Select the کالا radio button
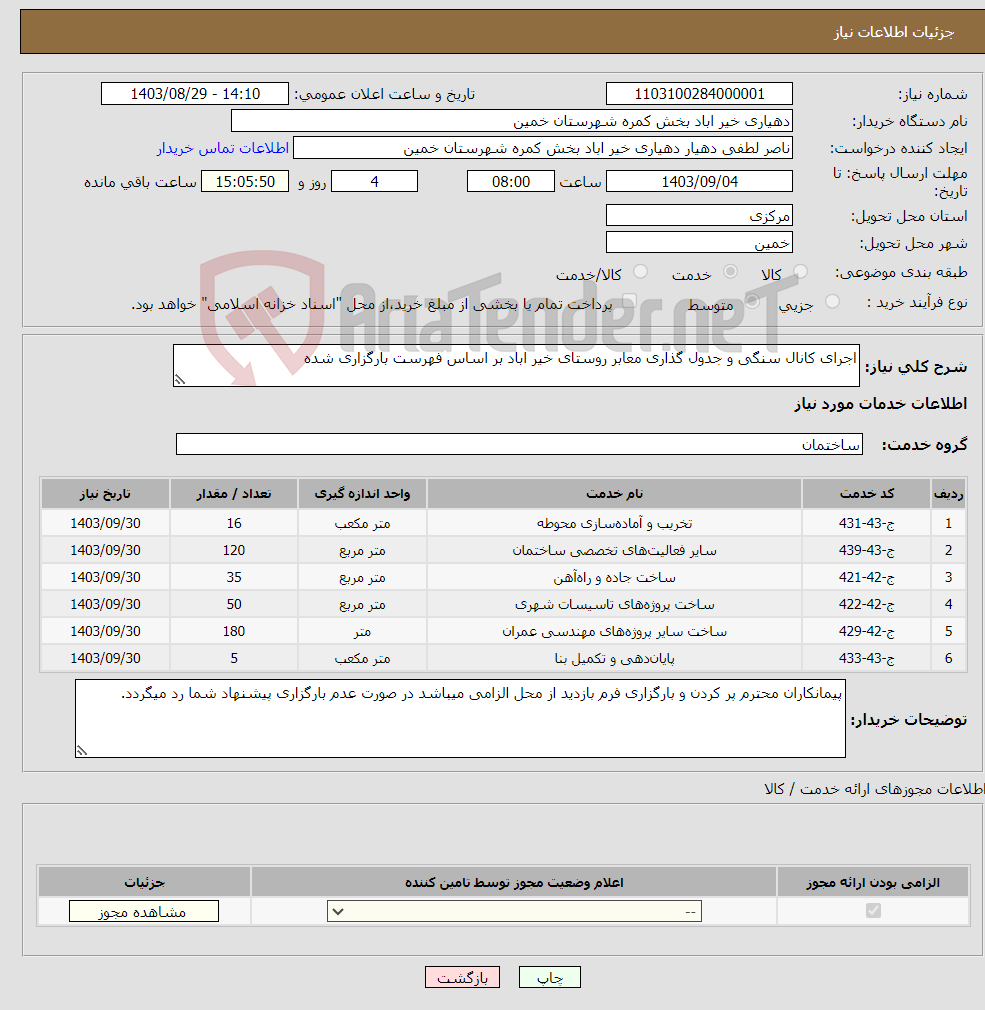Screen dimensions: 985x1010 pos(800,271)
